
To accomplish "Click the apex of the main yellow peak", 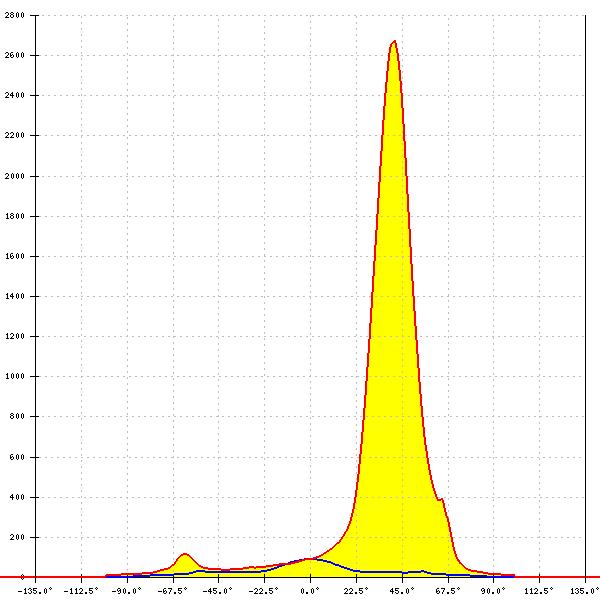I will point(394,41).
